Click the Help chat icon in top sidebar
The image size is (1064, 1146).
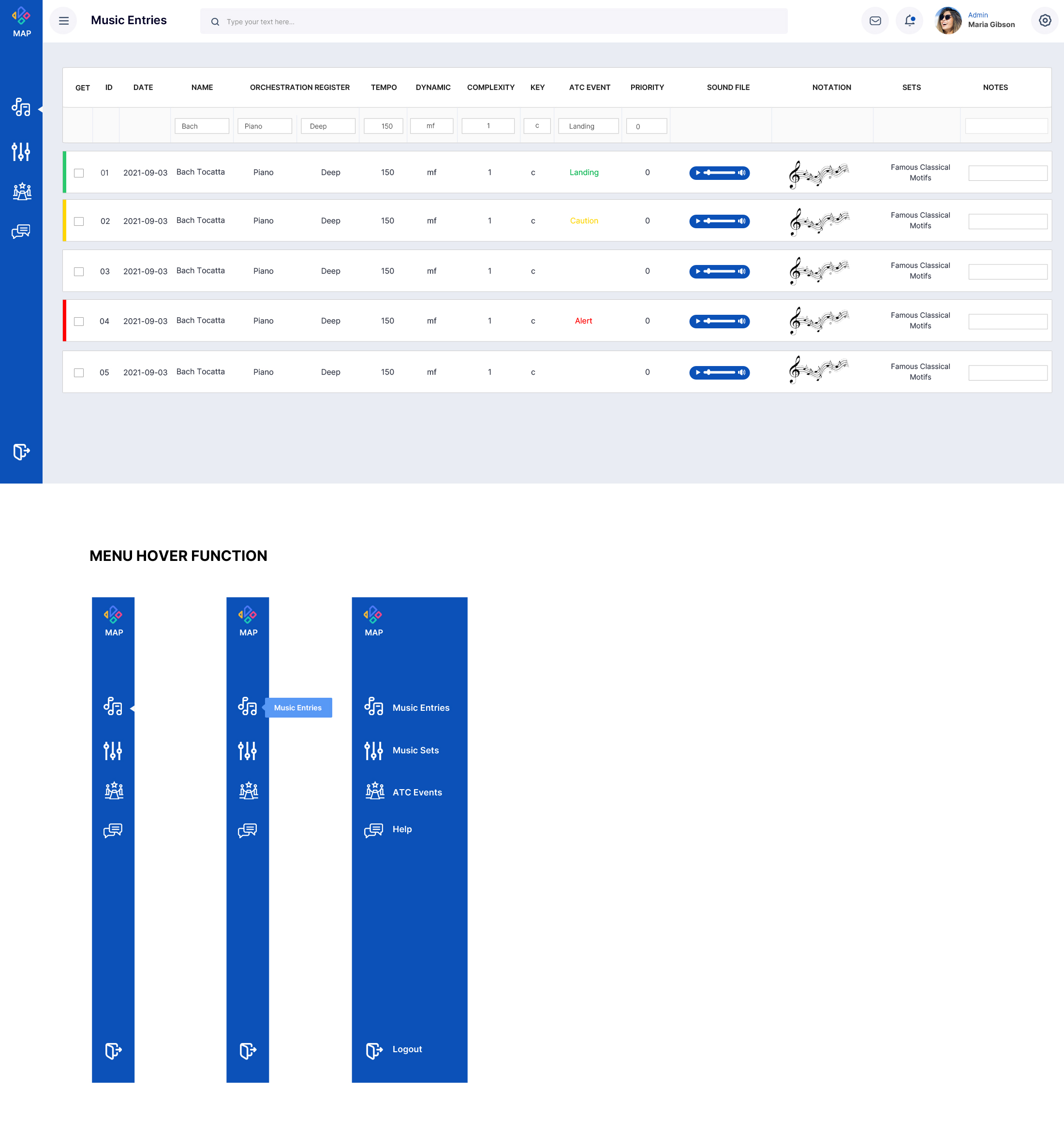(21, 232)
